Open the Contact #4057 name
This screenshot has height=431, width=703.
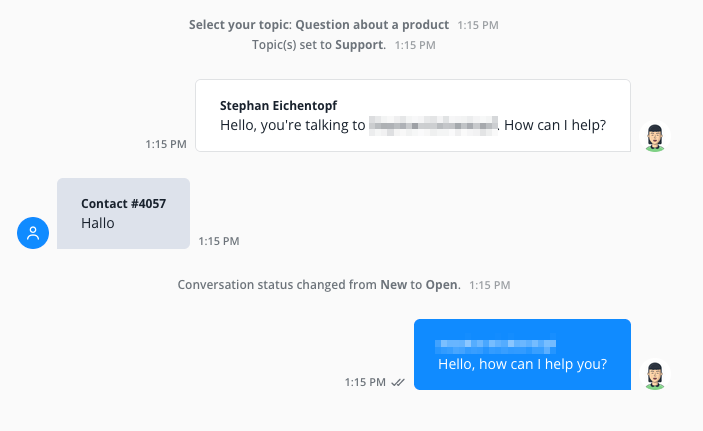[123, 203]
